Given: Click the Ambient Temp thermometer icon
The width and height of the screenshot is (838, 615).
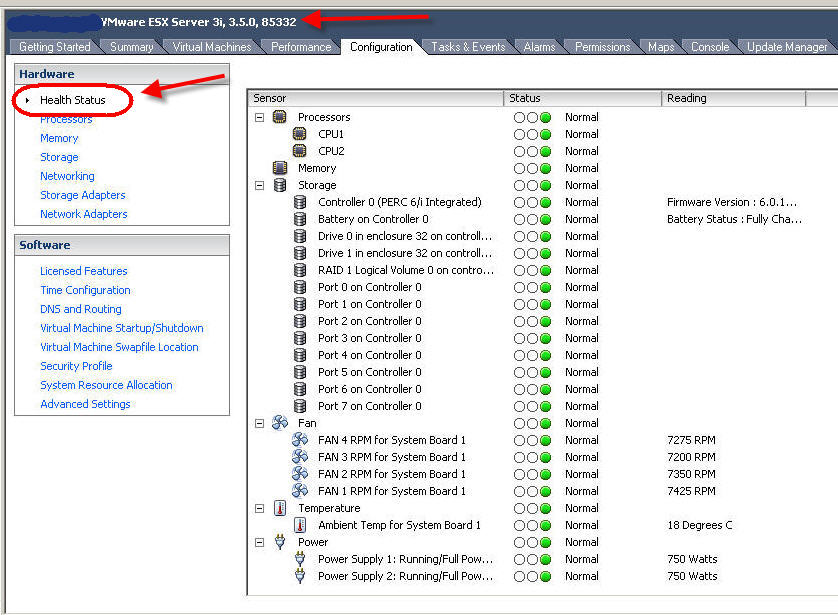Looking at the screenshot, I should pos(299,525).
